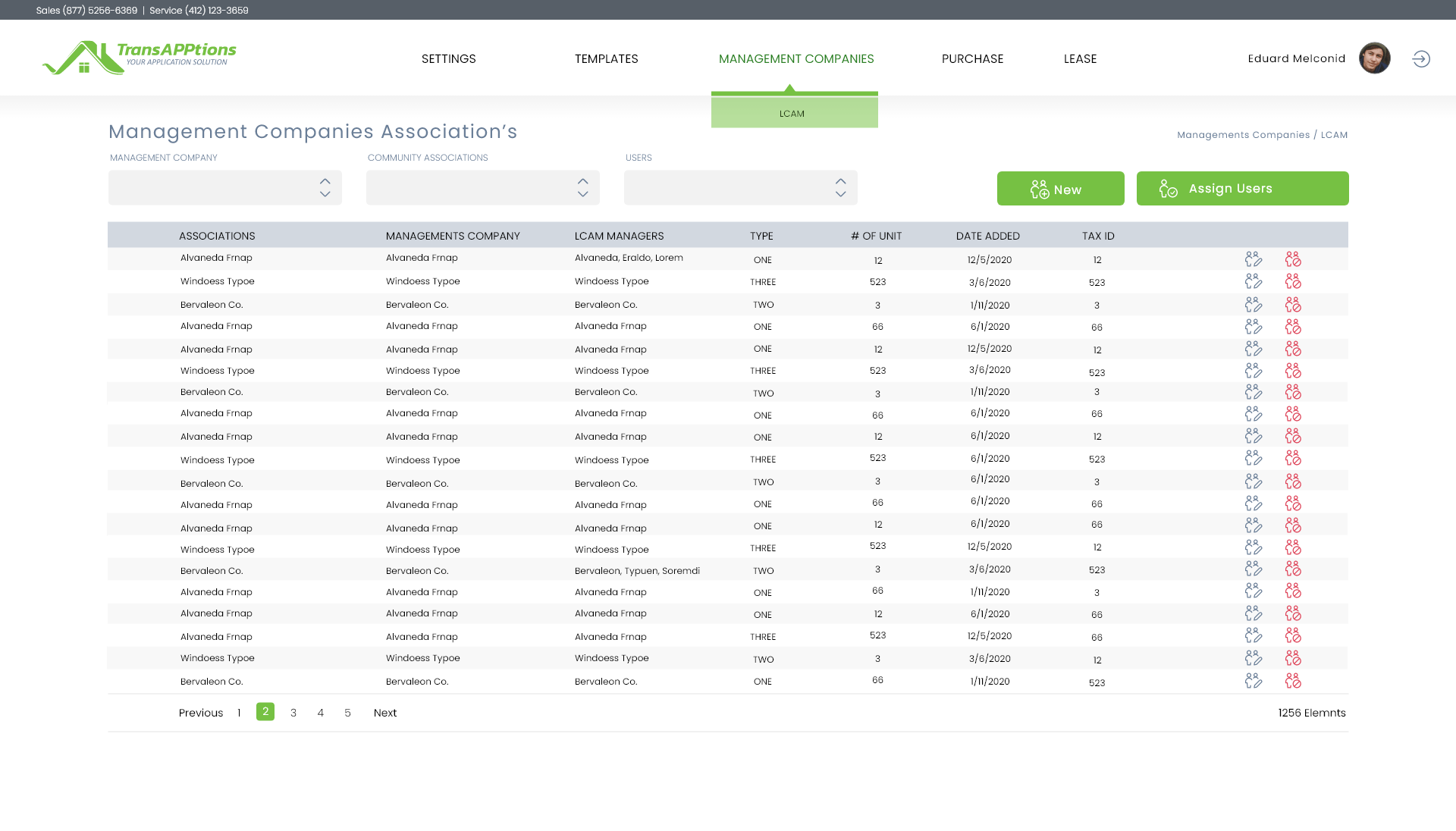The width and height of the screenshot is (1456, 831).
Task: Go to the Next page
Action: click(x=385, y=713)
